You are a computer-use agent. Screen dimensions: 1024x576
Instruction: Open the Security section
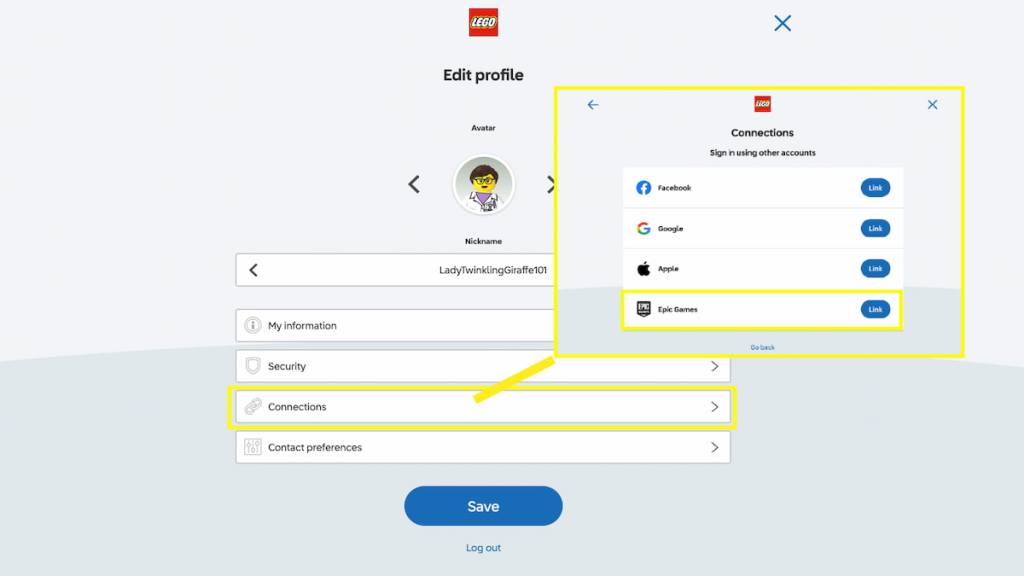(x=483, y=366)
